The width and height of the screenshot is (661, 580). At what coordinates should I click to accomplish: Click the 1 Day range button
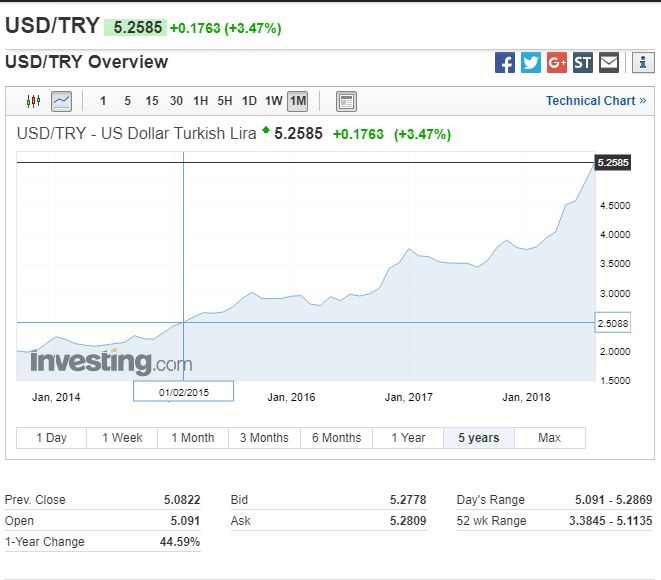[51, 438]
